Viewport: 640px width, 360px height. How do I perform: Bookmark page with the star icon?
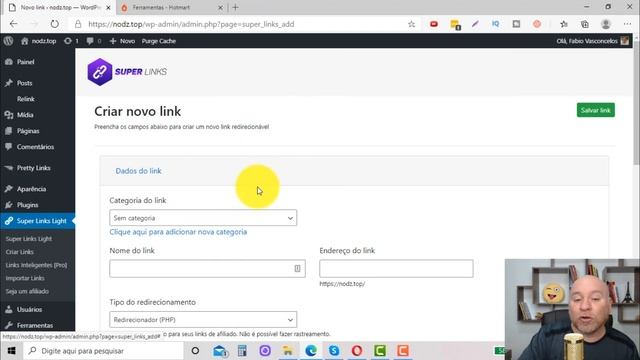pyautogui.click(x=411, y=24)
